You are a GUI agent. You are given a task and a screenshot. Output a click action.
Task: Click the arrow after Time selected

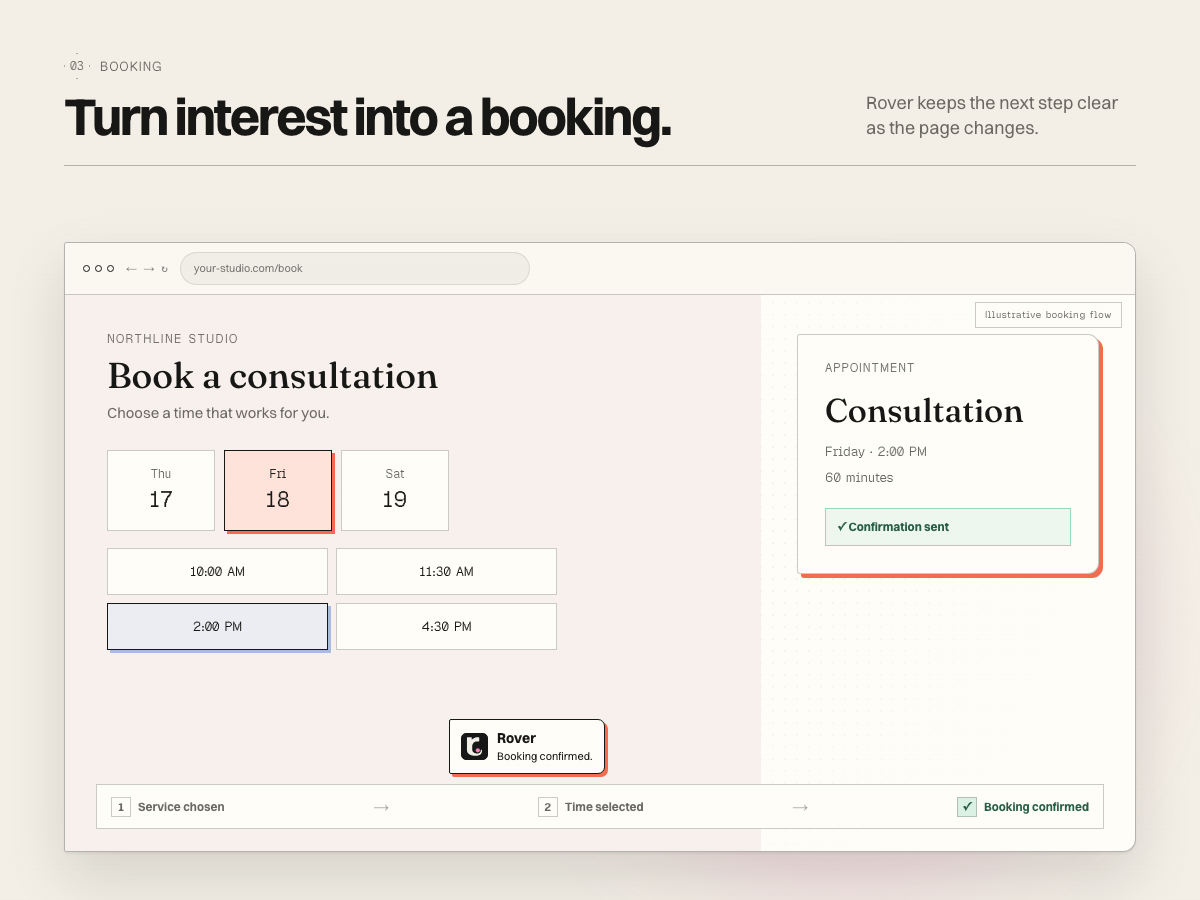click(x=800, y=807)
